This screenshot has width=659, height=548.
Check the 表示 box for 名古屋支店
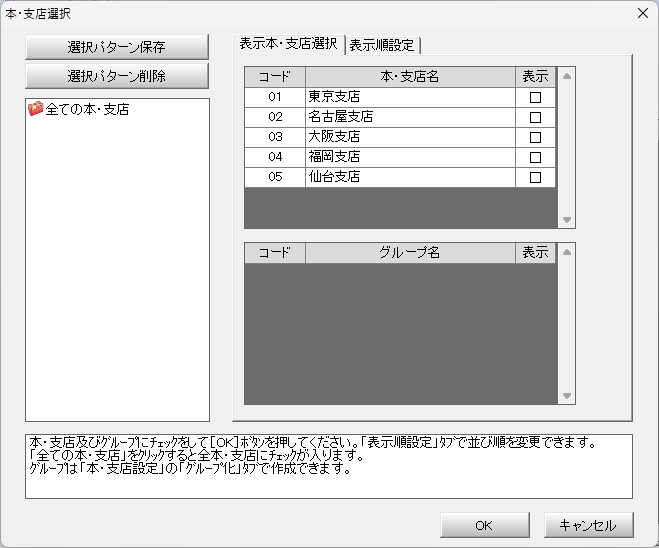535,117
